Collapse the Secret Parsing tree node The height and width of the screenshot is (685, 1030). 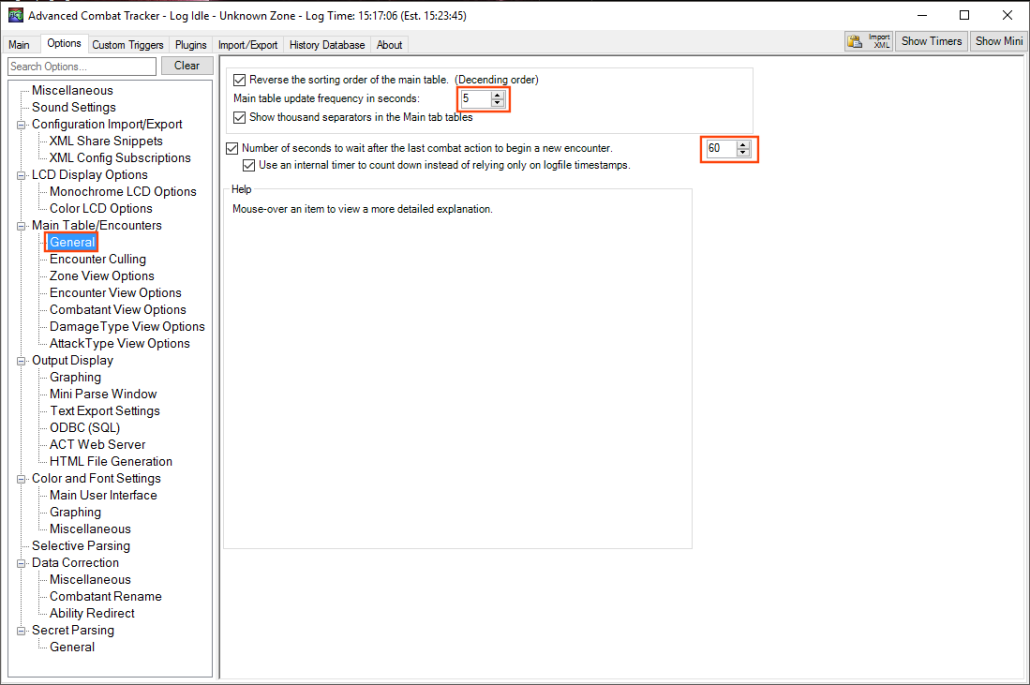21,631
